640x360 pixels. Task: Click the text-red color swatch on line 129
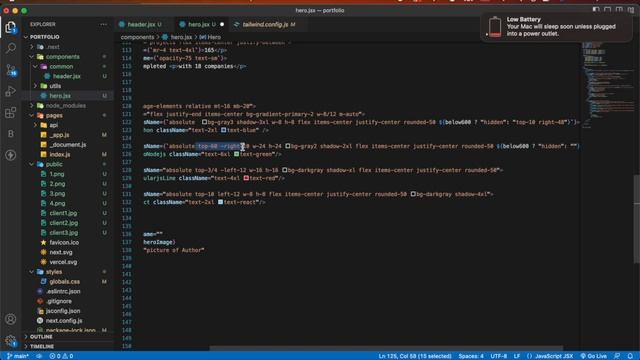(x=246, y=178)
